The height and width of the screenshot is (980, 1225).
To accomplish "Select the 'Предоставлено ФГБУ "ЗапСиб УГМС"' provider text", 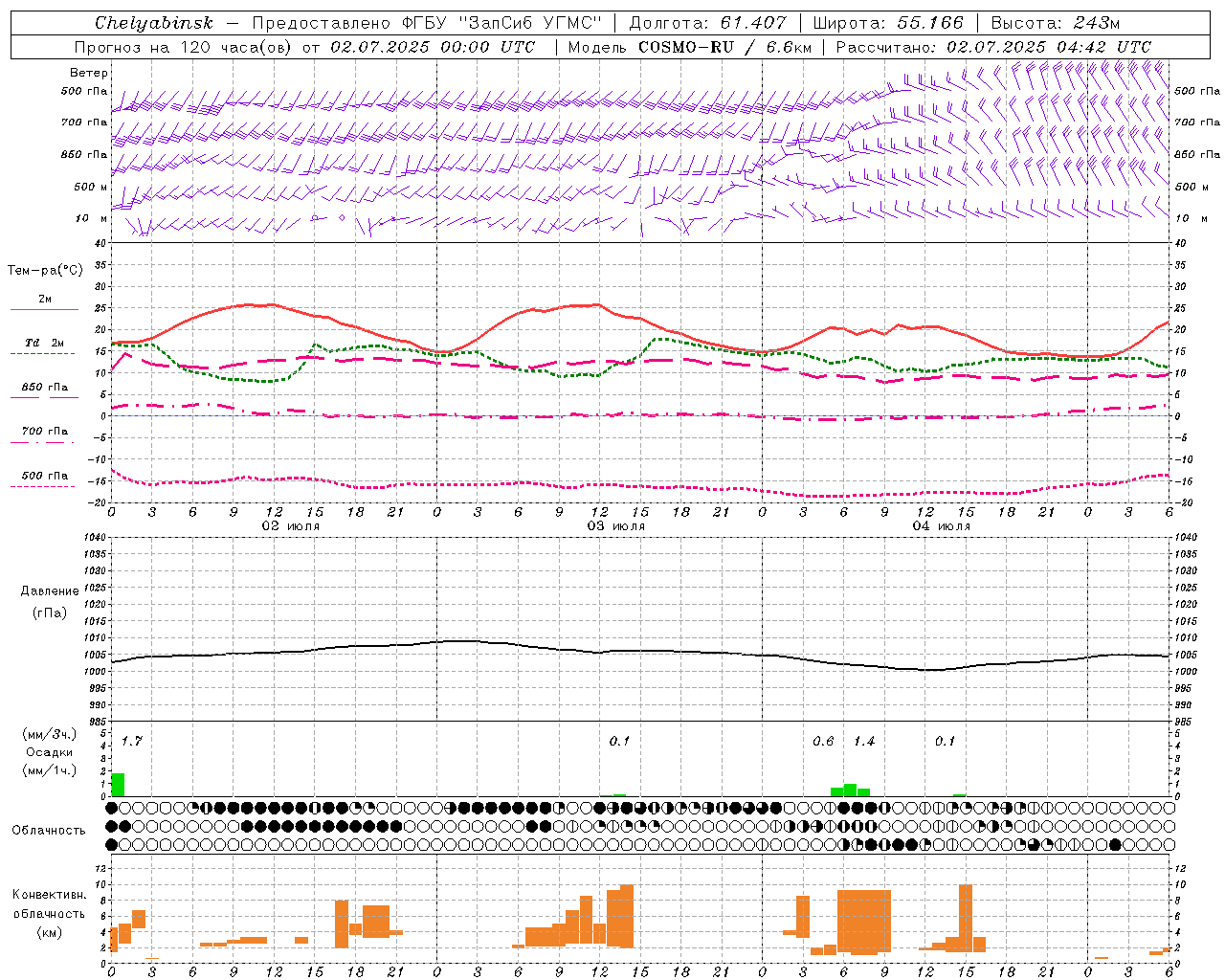I will coord(426,23).
